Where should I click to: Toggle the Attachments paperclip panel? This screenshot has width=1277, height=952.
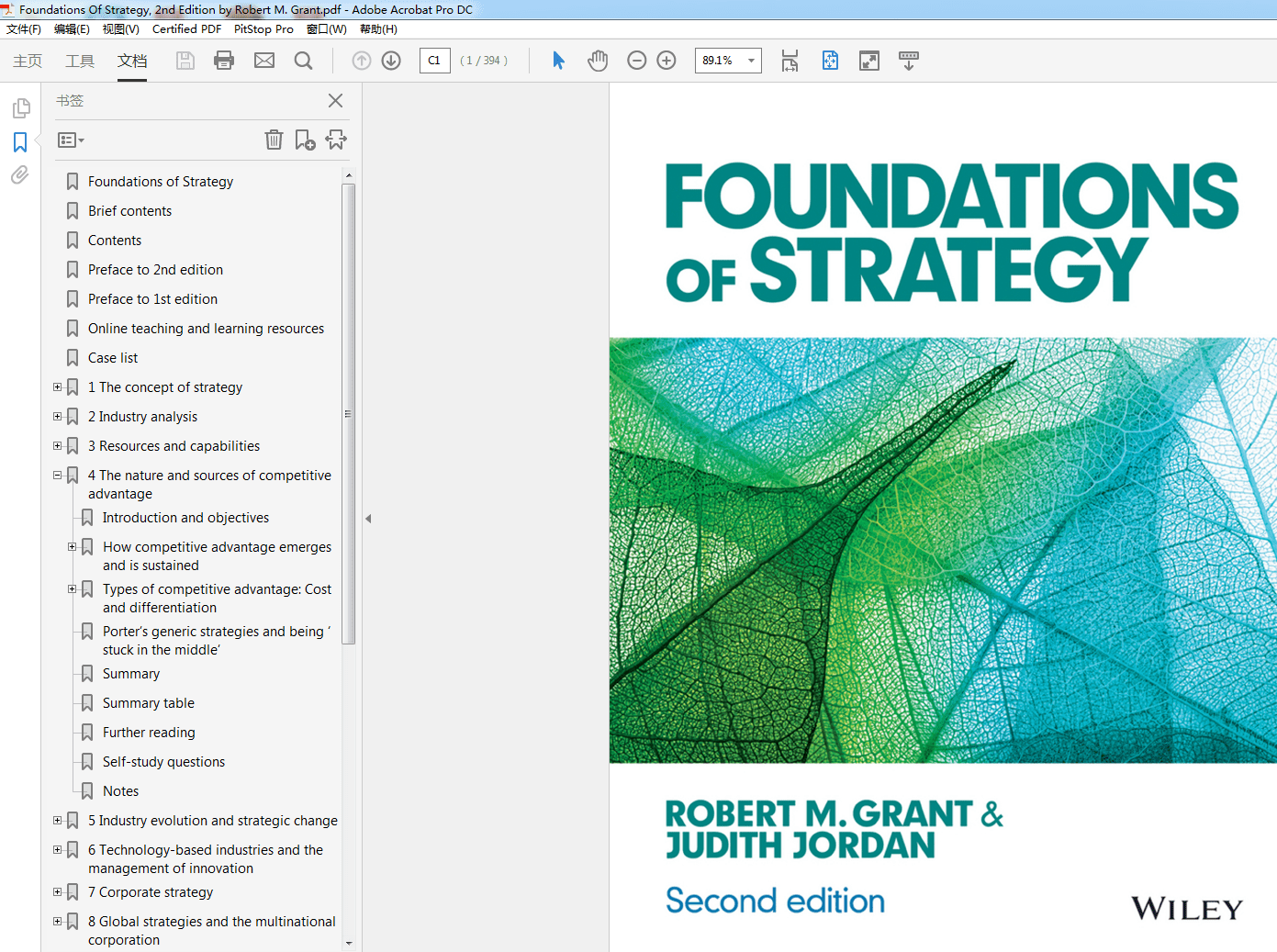pos(20,174)
